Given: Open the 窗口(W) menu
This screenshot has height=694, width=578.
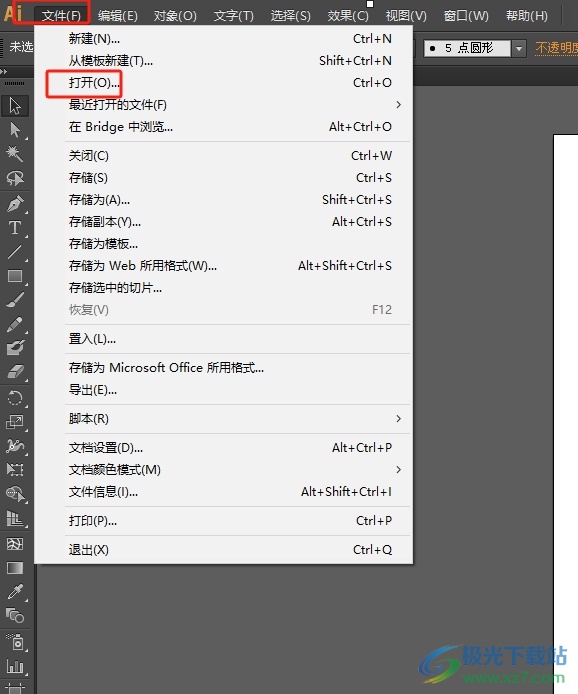Looking at the screenshot, I should click(x=466, y=15).
